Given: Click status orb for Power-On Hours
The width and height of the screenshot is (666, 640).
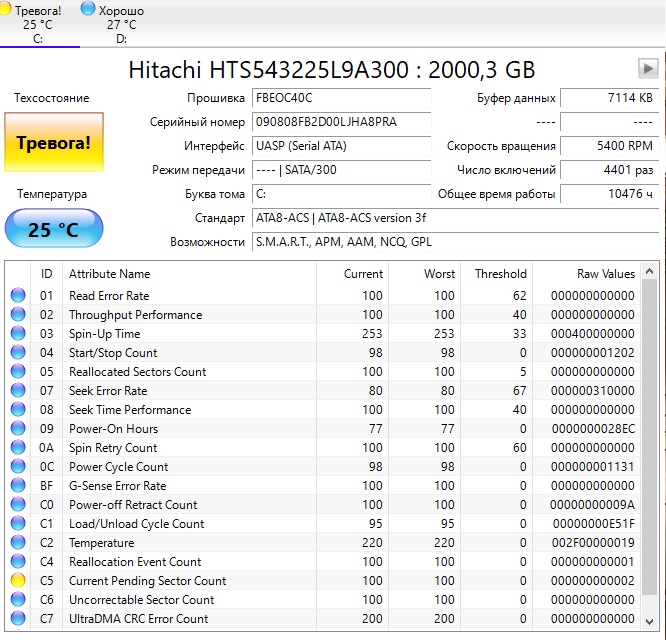Looking at the screenshot, I should point(18,429).
